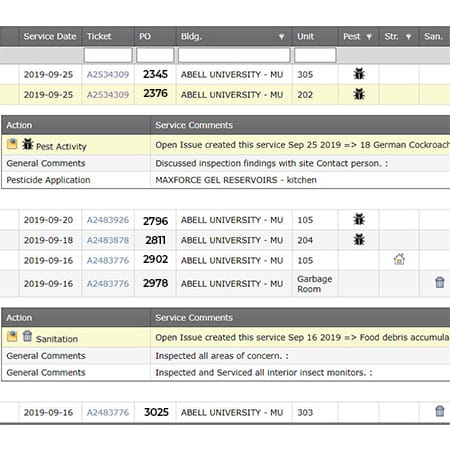Click pest bug icon for unit 305
Viewport: 450px width, 450px height.
pos(359,74)
